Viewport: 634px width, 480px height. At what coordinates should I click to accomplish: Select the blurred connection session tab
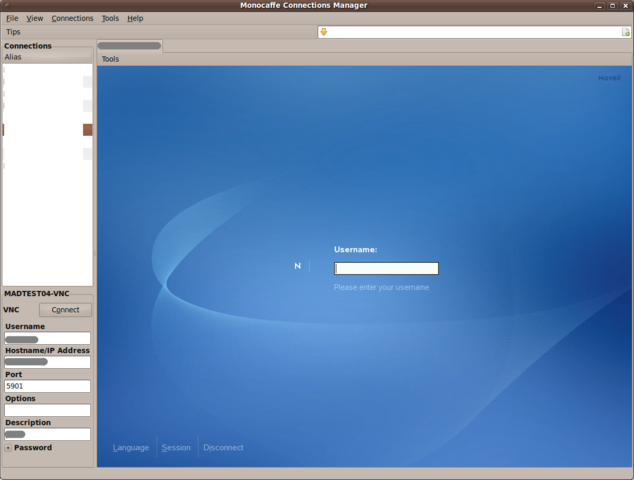tap(129, 46)
